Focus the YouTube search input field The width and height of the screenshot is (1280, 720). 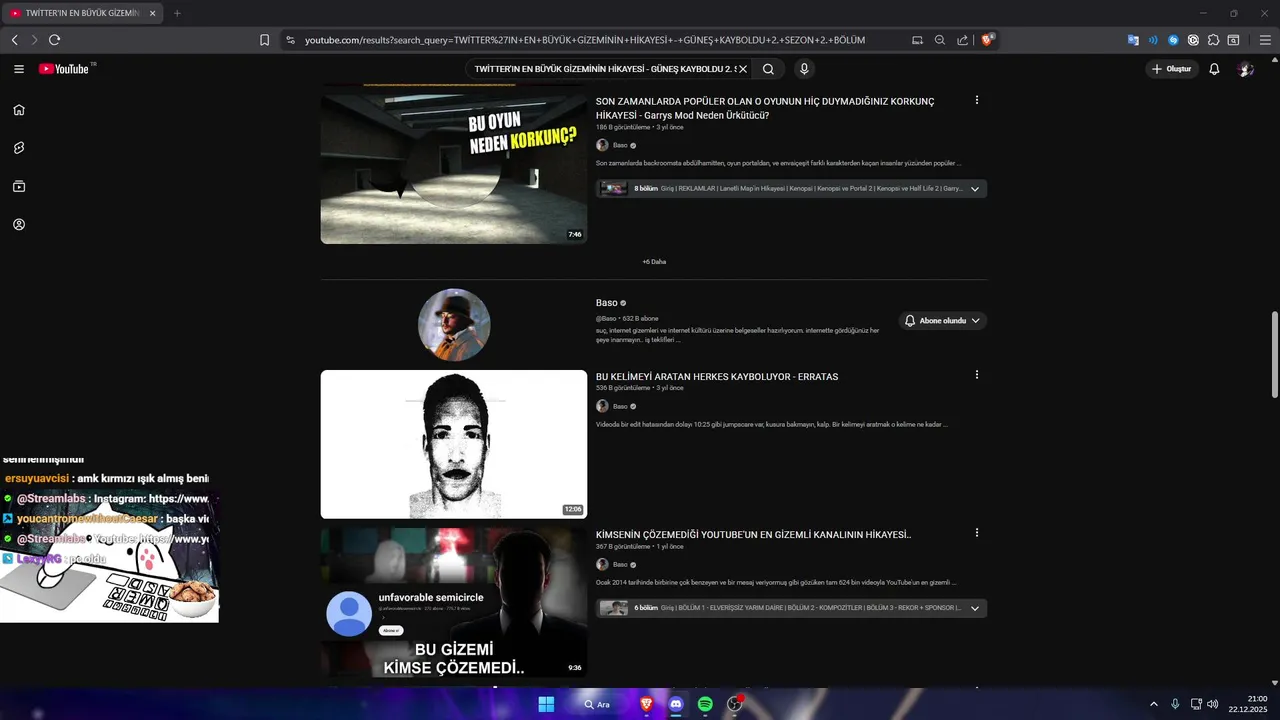click(x=603, y=69)
